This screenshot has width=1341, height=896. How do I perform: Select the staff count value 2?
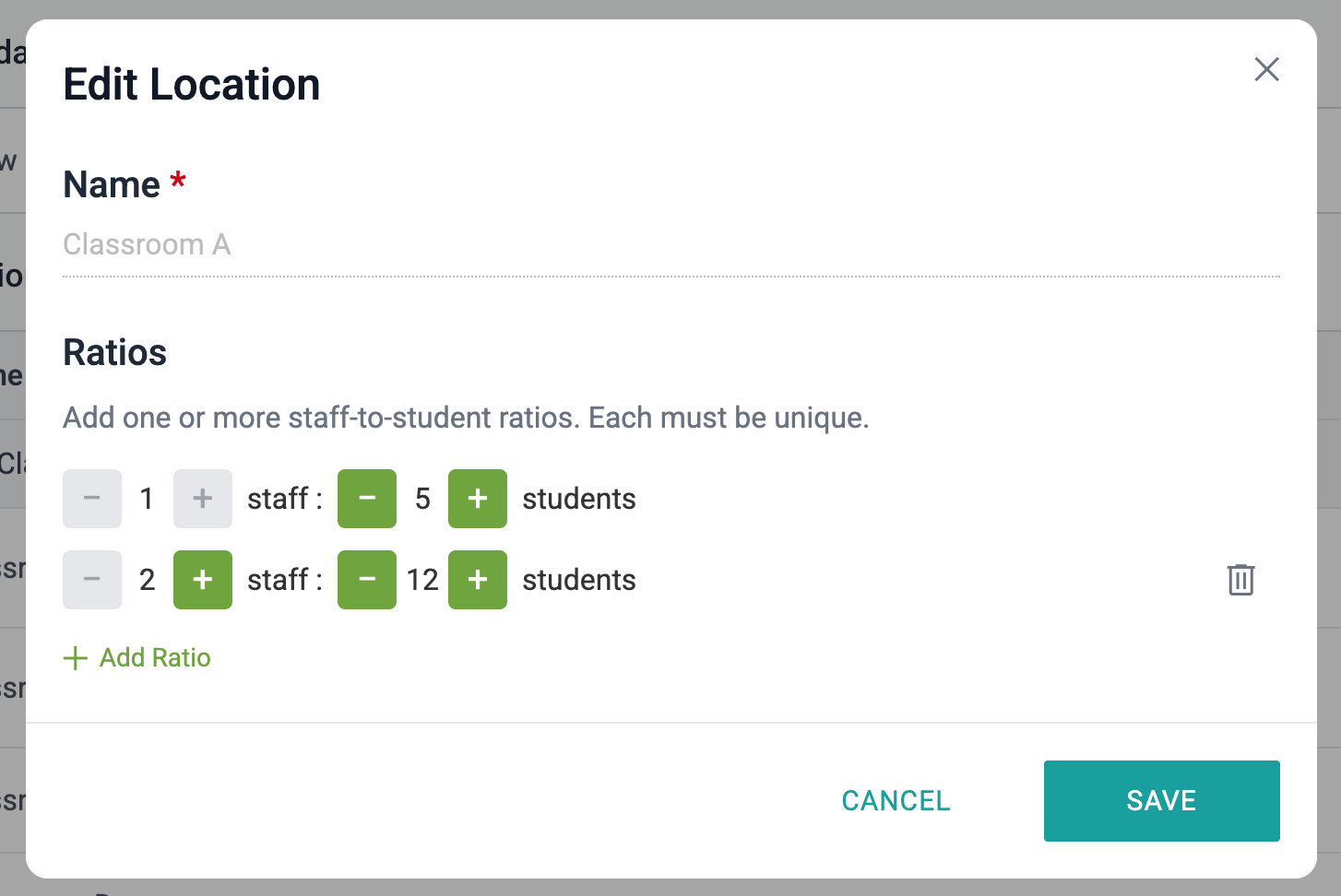point(148,580)
